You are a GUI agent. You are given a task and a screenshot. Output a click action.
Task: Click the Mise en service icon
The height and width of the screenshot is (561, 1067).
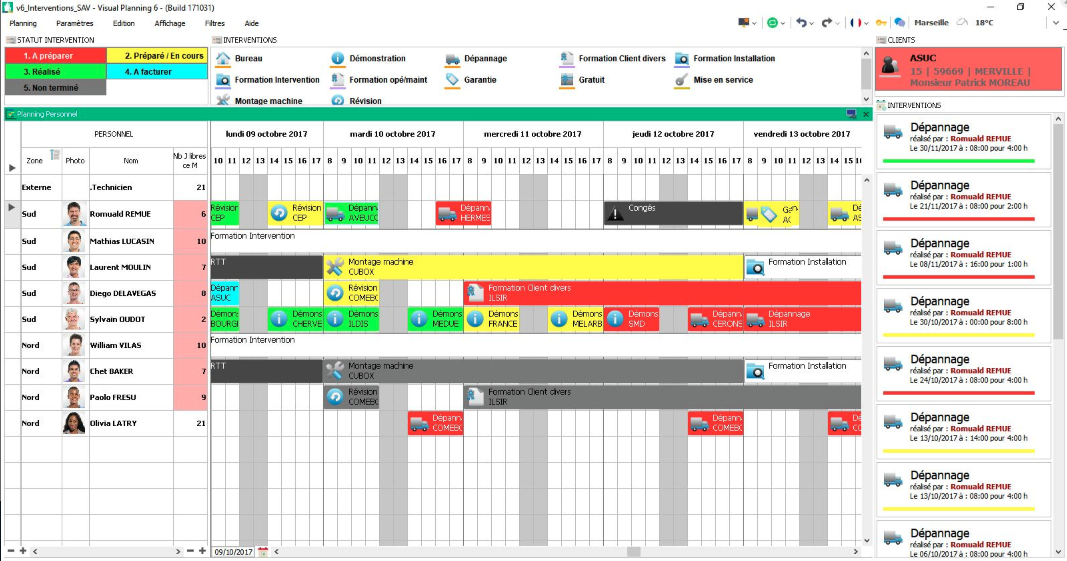click(681, 80)
